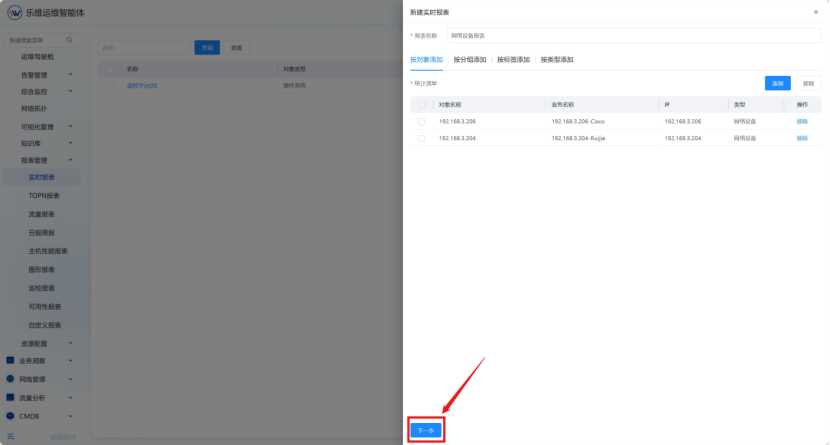
Task: Open 图形报表 in sidebar
Action: coord(42,270)
